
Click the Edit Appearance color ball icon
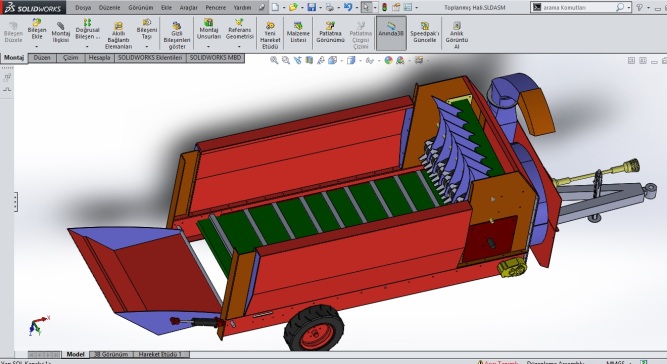[388, 60]
